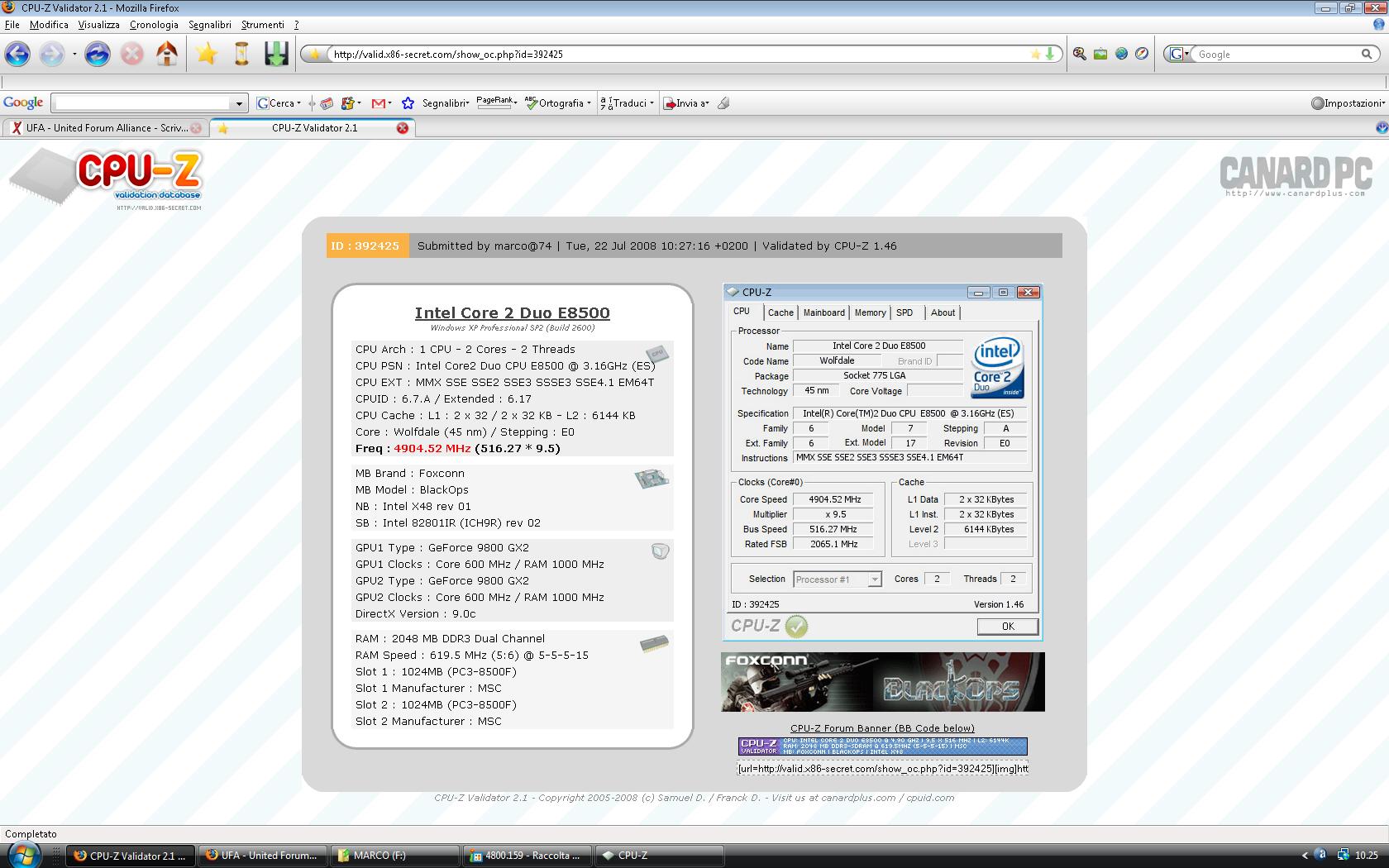This screenshot has width=1389, height=868.
Task: Go to the Home page icon
Action: coord(167,55)
